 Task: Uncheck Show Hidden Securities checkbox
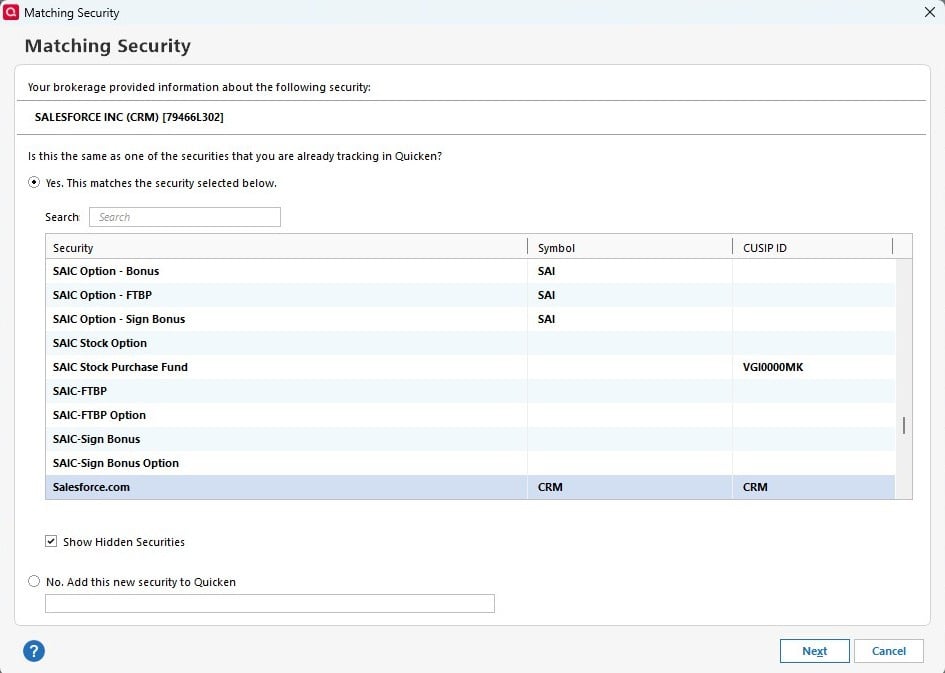pos(51,541)
